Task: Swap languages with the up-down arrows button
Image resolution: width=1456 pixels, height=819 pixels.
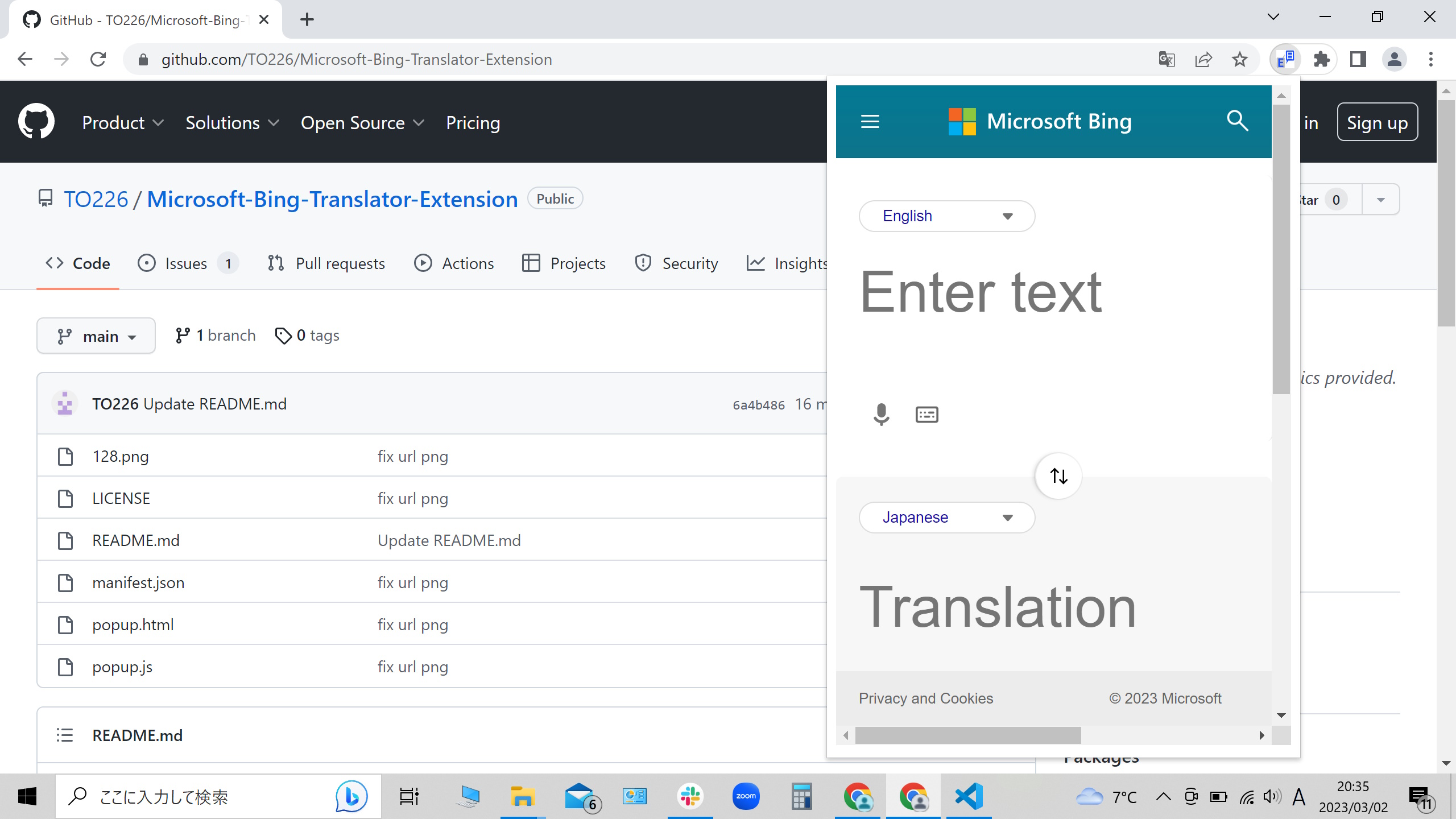Action: [x=1058, y=476]
